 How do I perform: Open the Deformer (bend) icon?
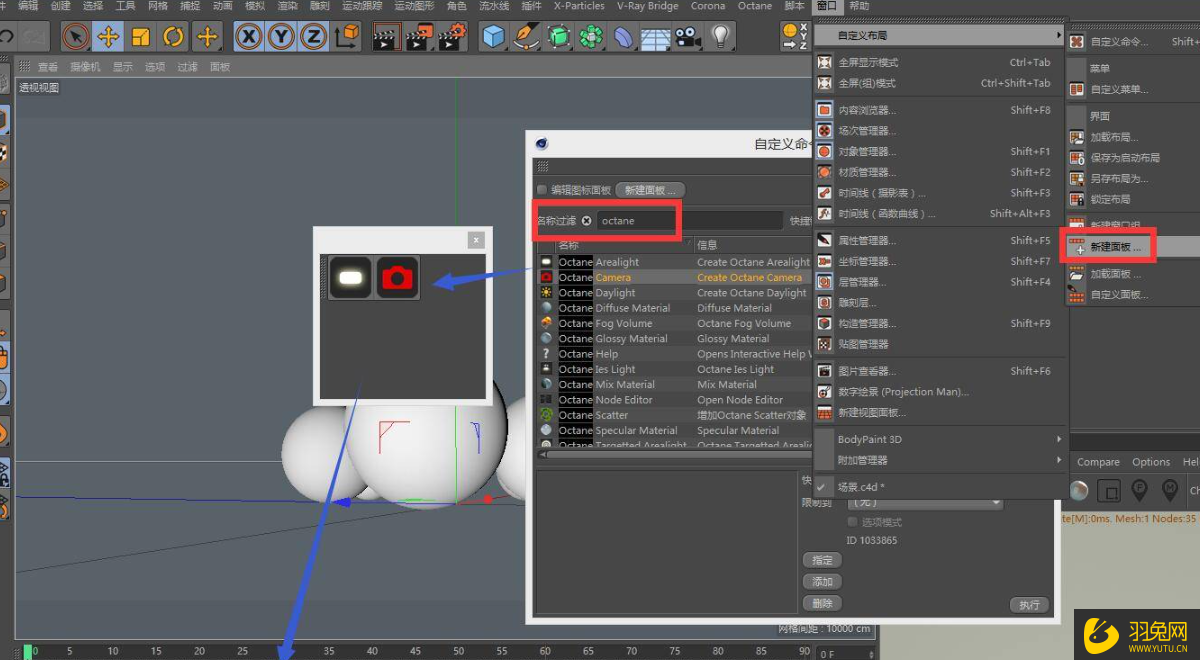[x=623, y=37]
